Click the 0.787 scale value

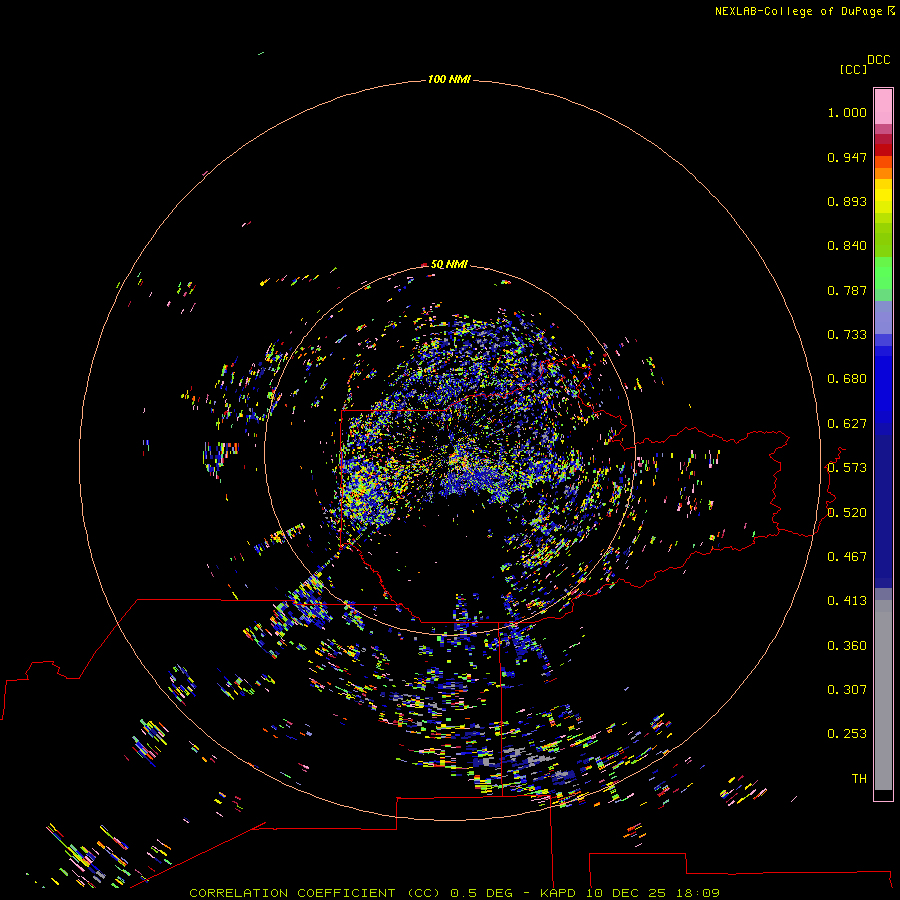(x=847, y=290)
